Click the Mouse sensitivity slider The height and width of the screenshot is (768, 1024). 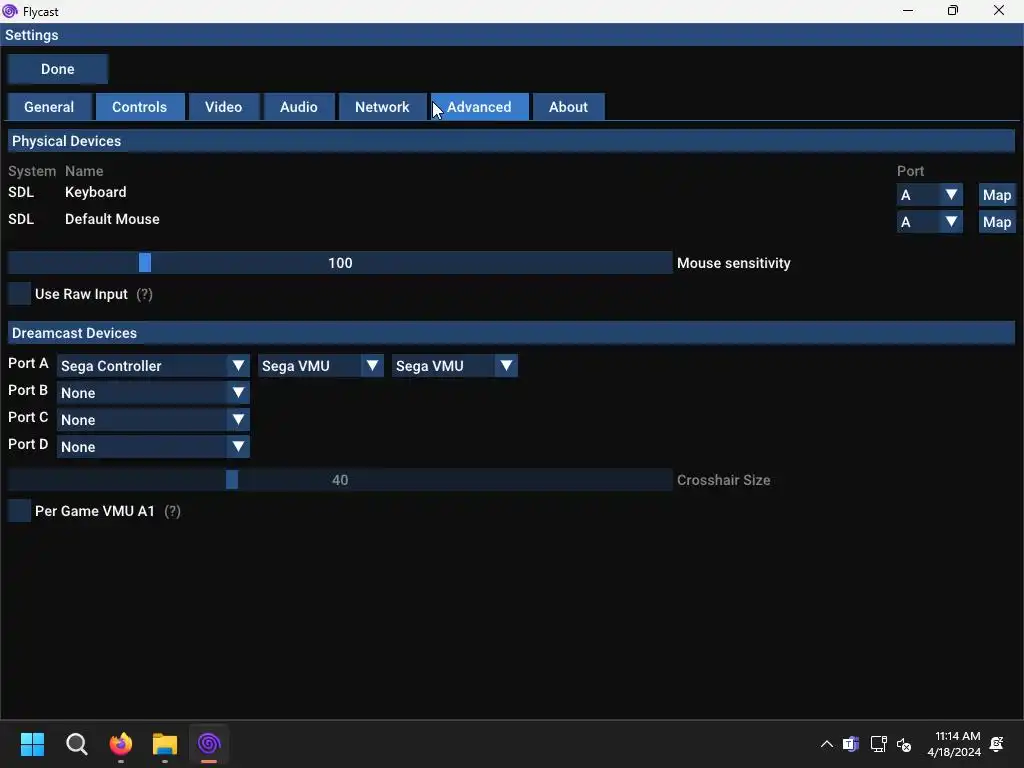click(x=340, y=263)
